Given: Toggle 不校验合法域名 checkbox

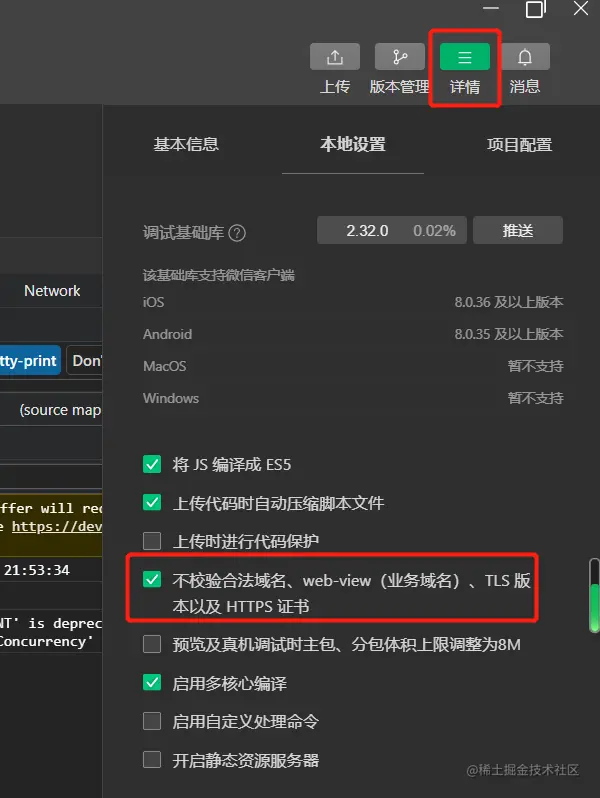Looking at the screenshot, I should pyautogui.click(x=152, y=579).
